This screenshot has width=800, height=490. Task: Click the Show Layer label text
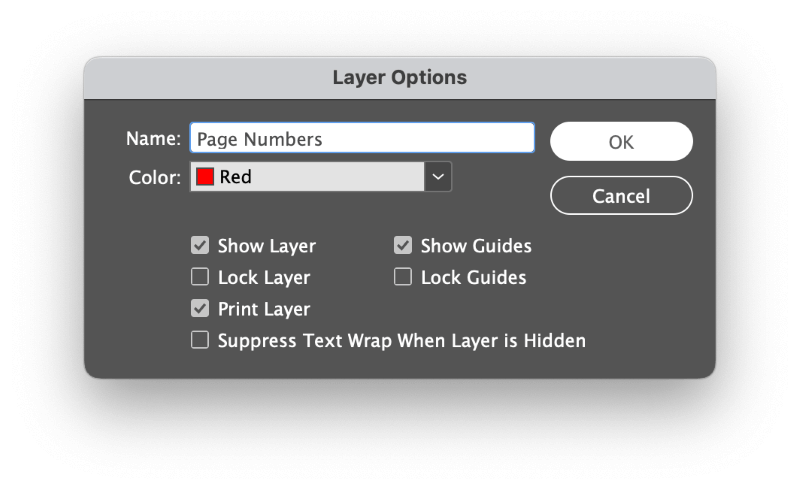pos(267,246)
